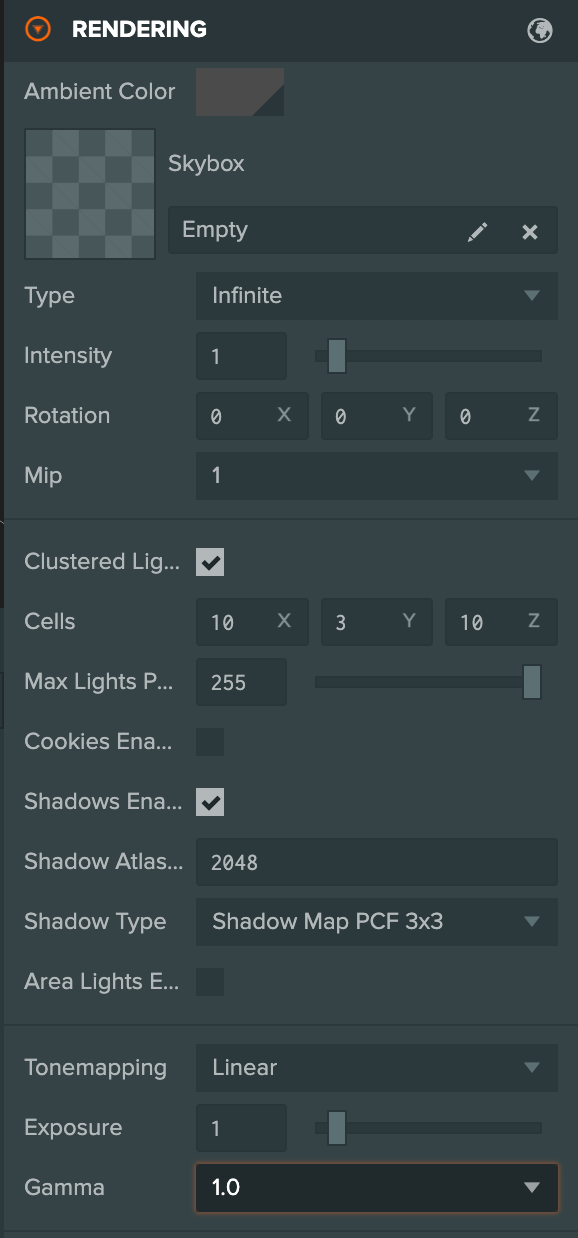Edit the Skybox asset with pencil icon

tap(478, 231)
